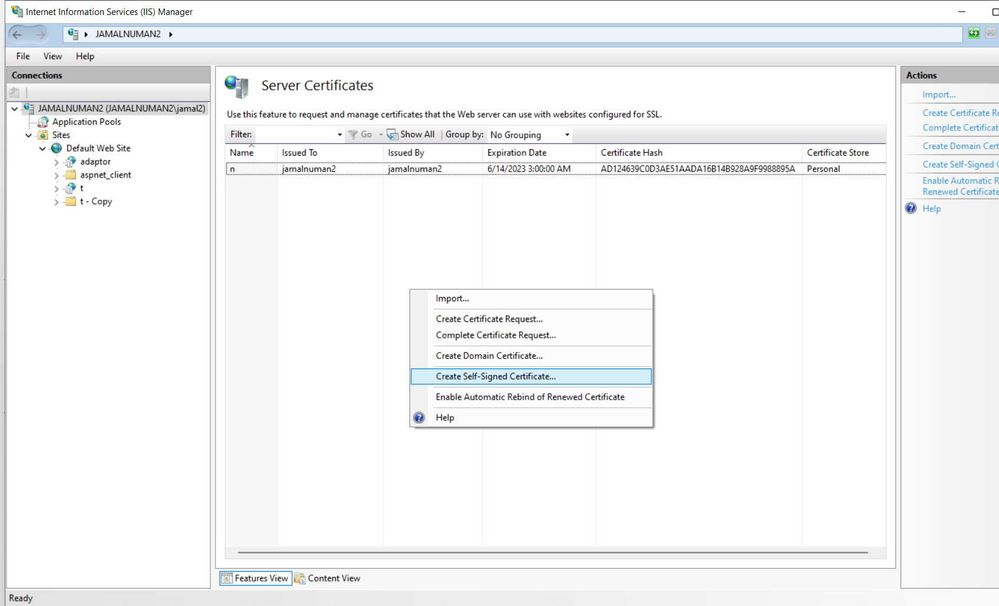
Task: Collapse the JAMALNUMAN2 server node
Action: pos(15,109)
